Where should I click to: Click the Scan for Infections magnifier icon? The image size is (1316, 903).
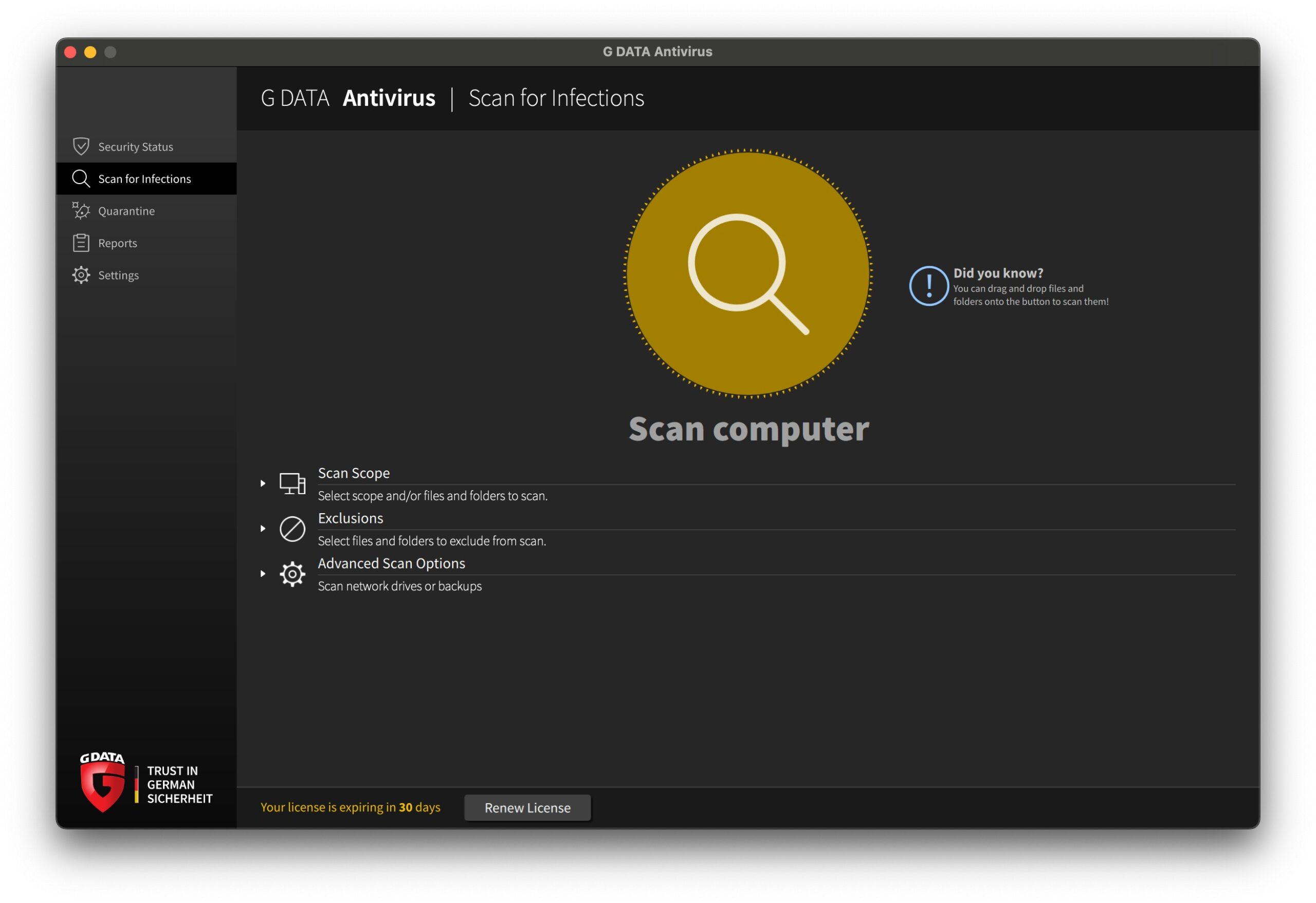[81, 179]
